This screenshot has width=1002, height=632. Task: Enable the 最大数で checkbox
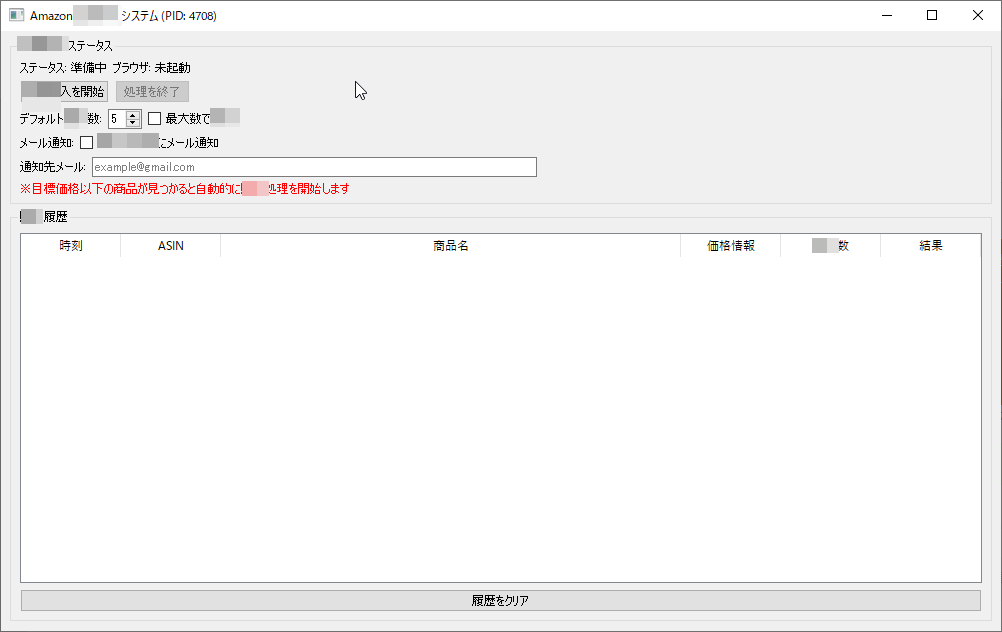(155, 118)
